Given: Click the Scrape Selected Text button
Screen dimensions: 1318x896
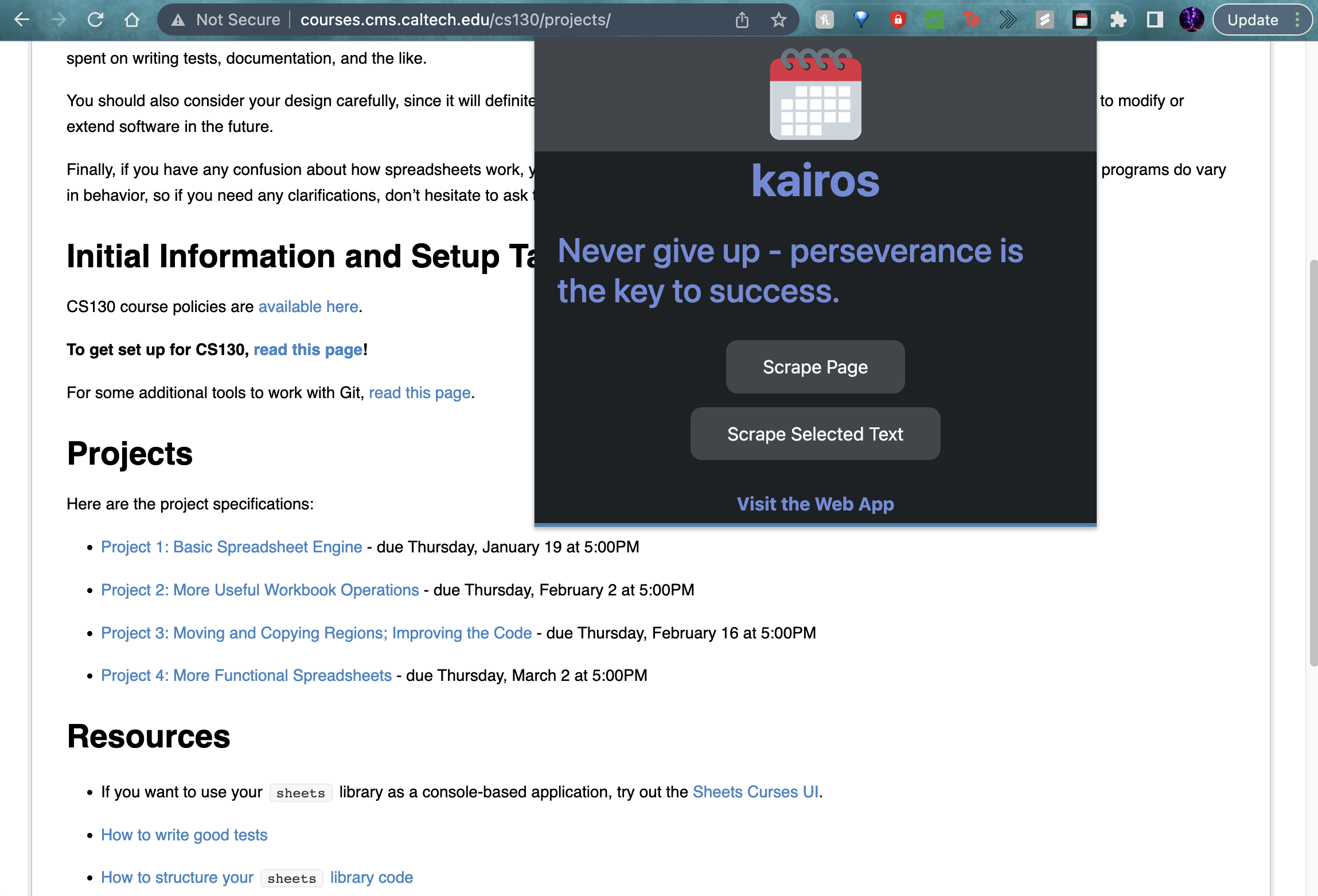Looking at the screenshot, I should click(814, 434).
